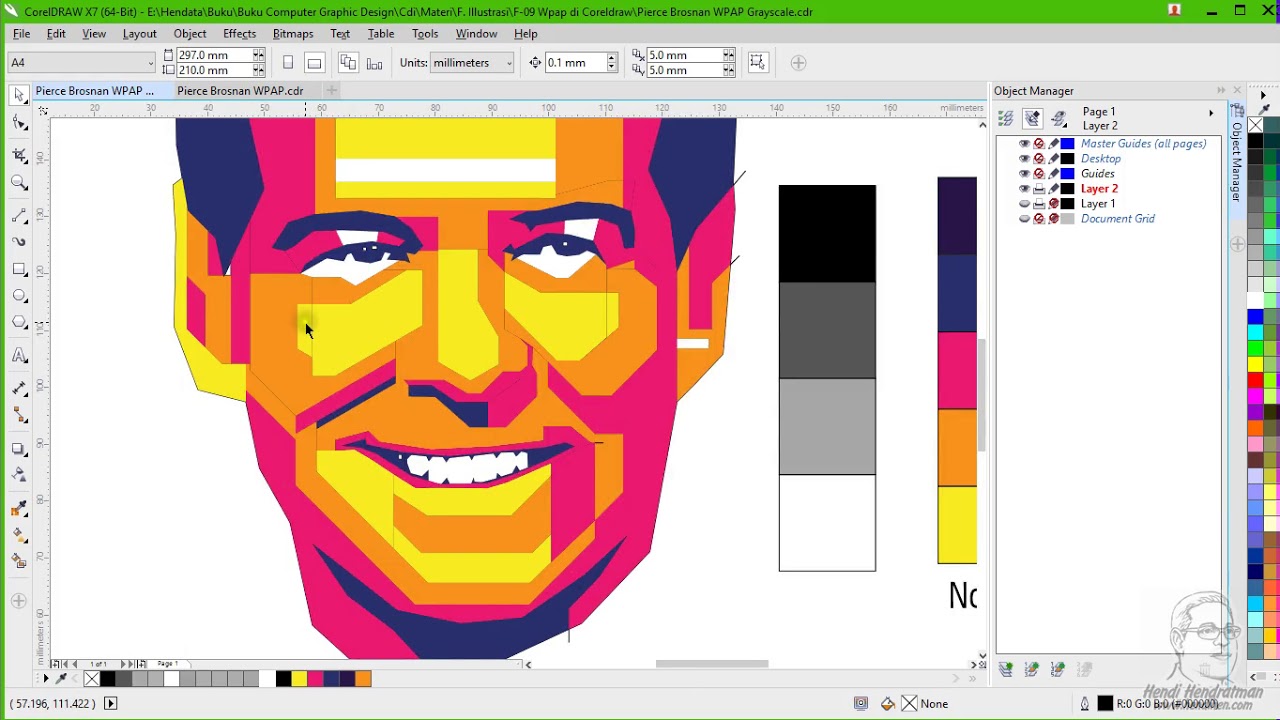Click the Page 1 tab
Image resolution: width=1280 pixels, height=720 pixels.
coord(167,664)
